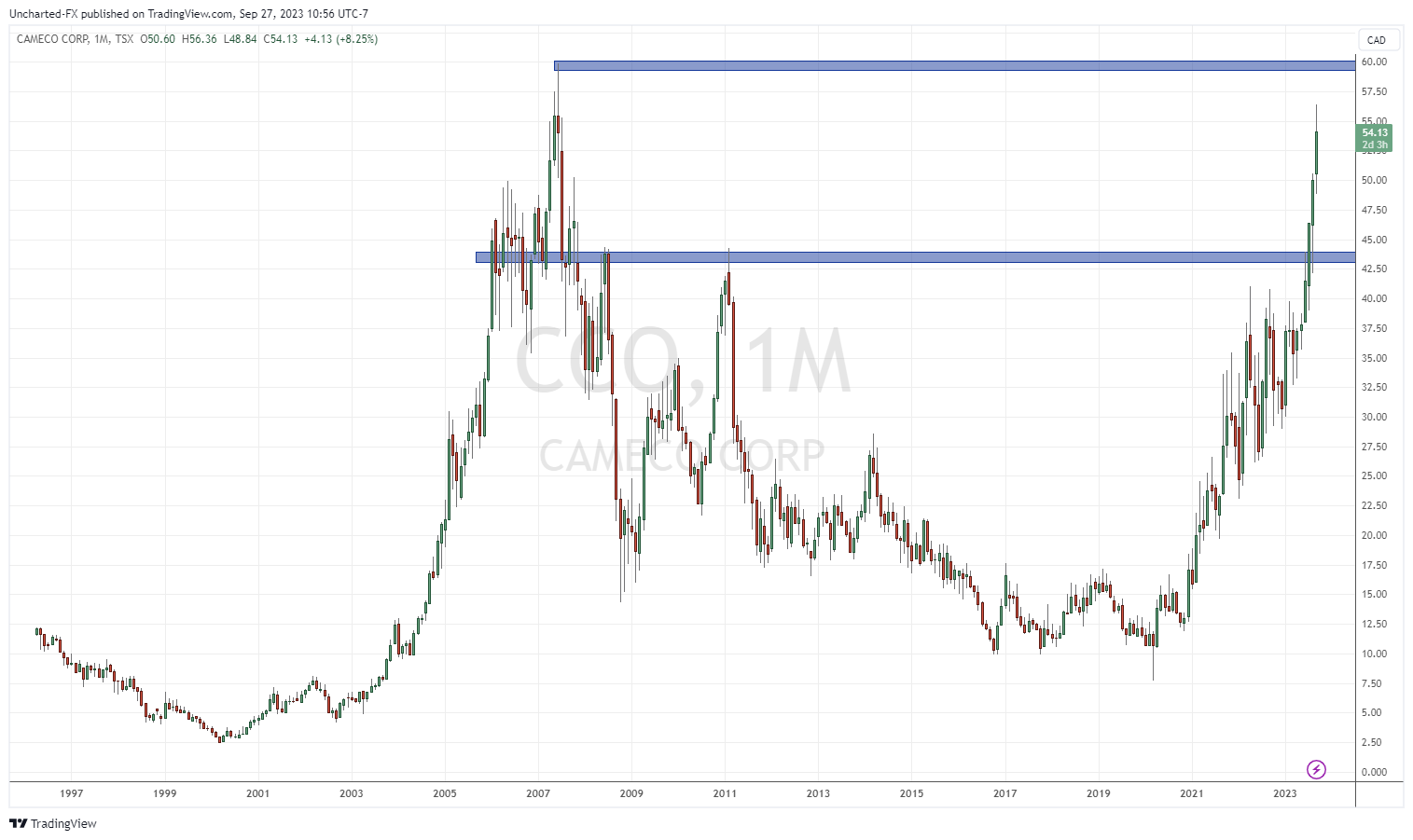This screenshot has width=1413, height=840.
Task: Click the 2019 time axis label
Action: 1098,794
